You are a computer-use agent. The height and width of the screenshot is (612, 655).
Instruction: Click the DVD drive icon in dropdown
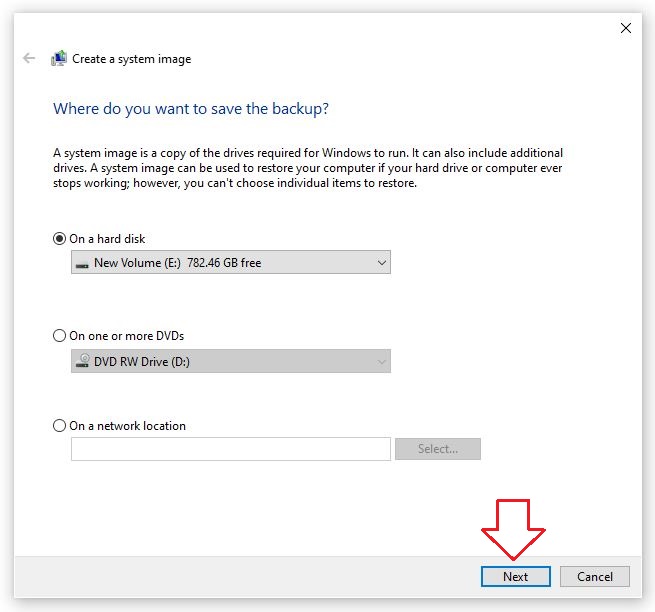[x=82, y=361]
